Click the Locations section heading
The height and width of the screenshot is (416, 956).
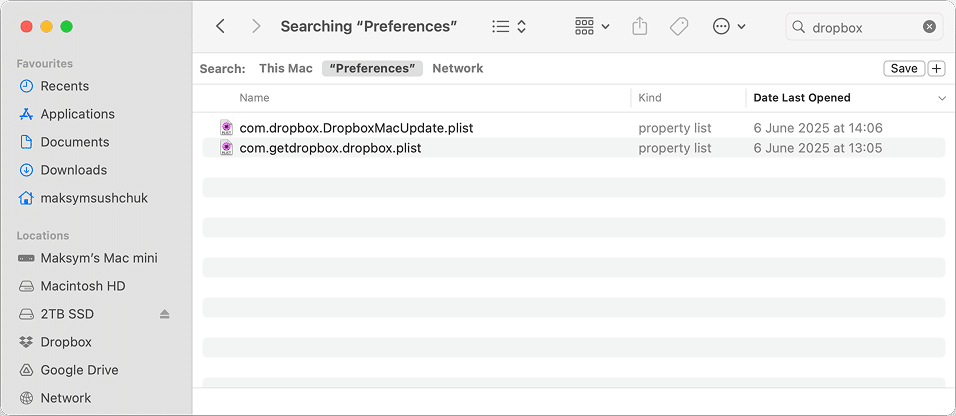click(x=43, y=235)
